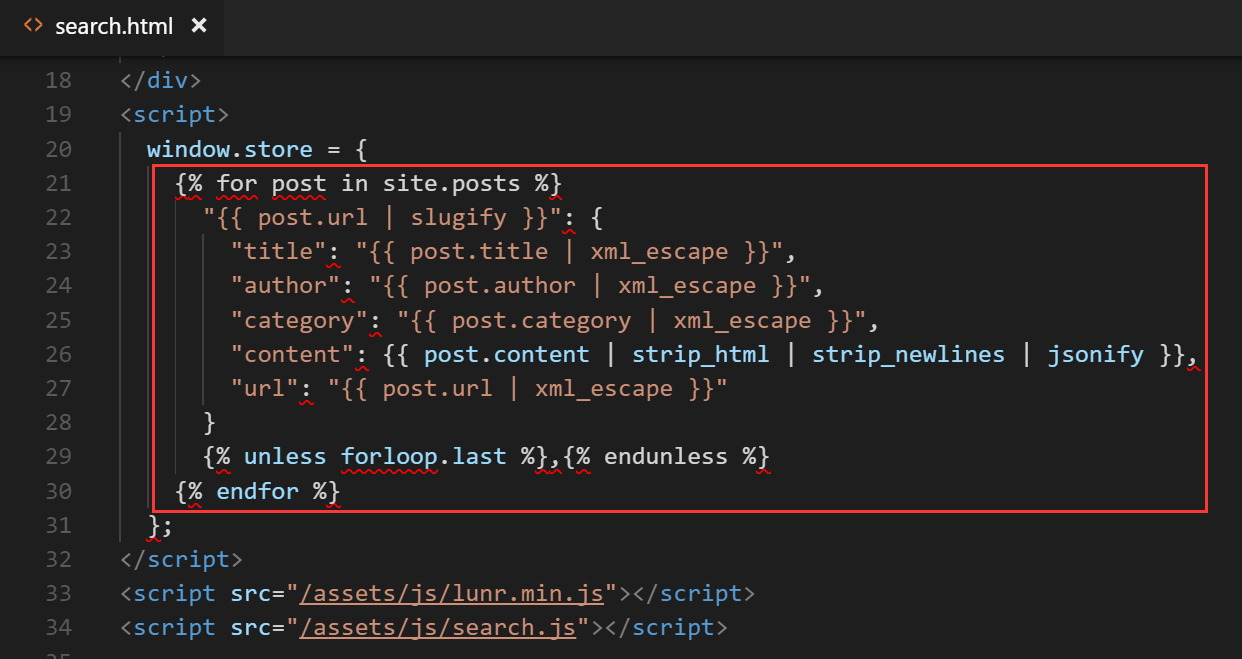Screen dimensions: 1242x659
Task: Click site.posts in the for loop
Action: (x=451, y=184)
